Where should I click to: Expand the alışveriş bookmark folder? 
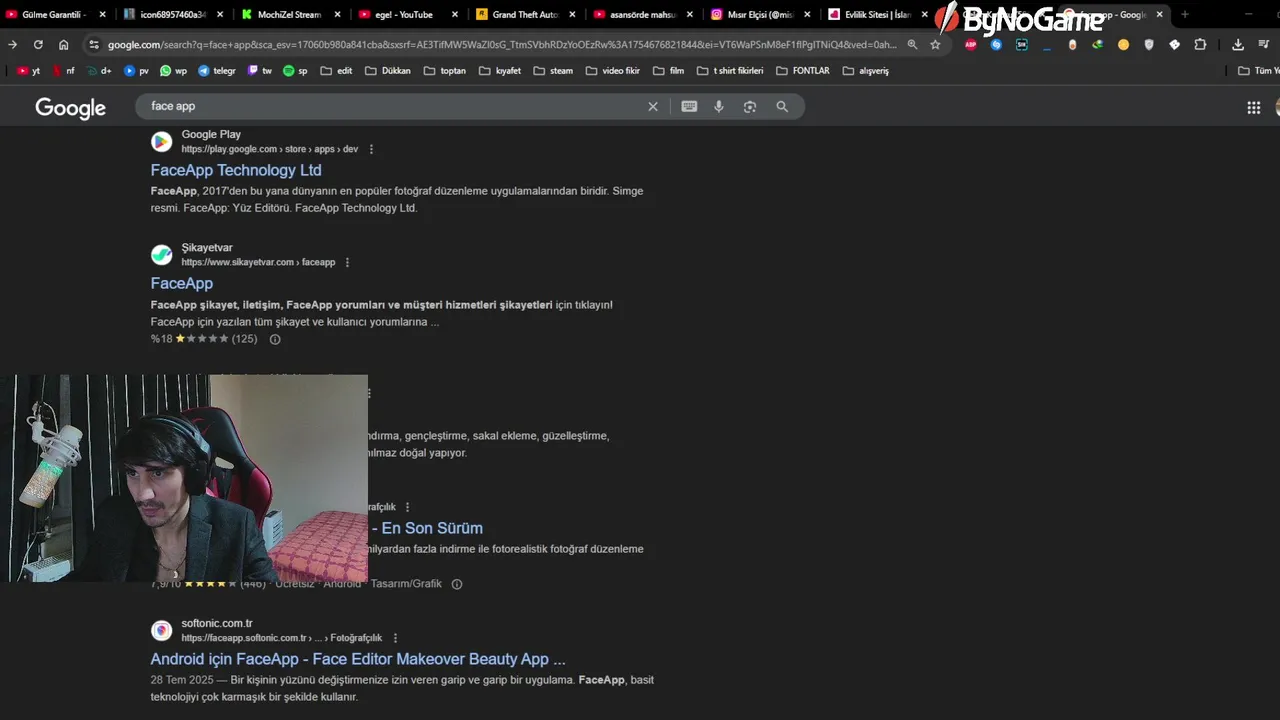click(x=866, y=71)
